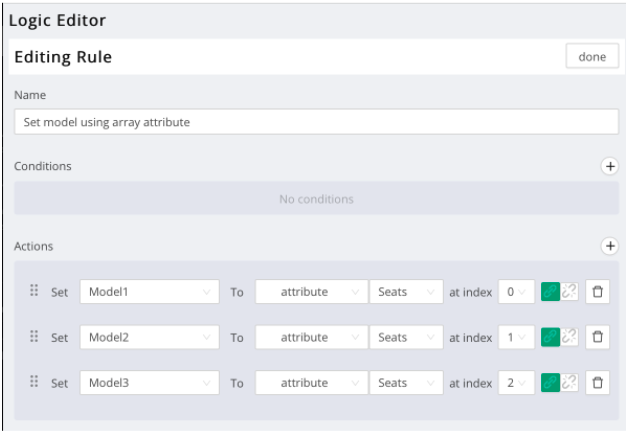
Task: Grab the drag handle of Model1 row
Action: tap(34, 291)
